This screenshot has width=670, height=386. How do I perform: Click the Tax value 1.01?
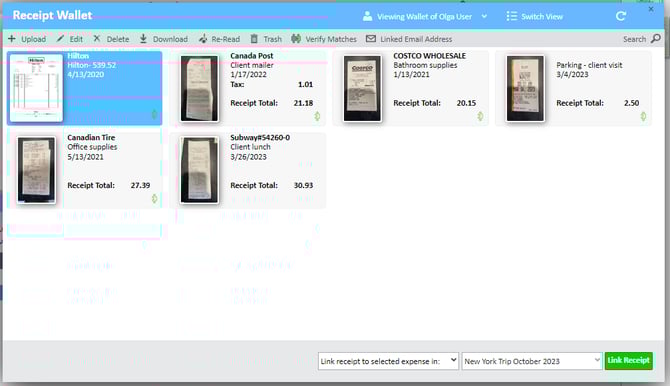tap(306, 84)
